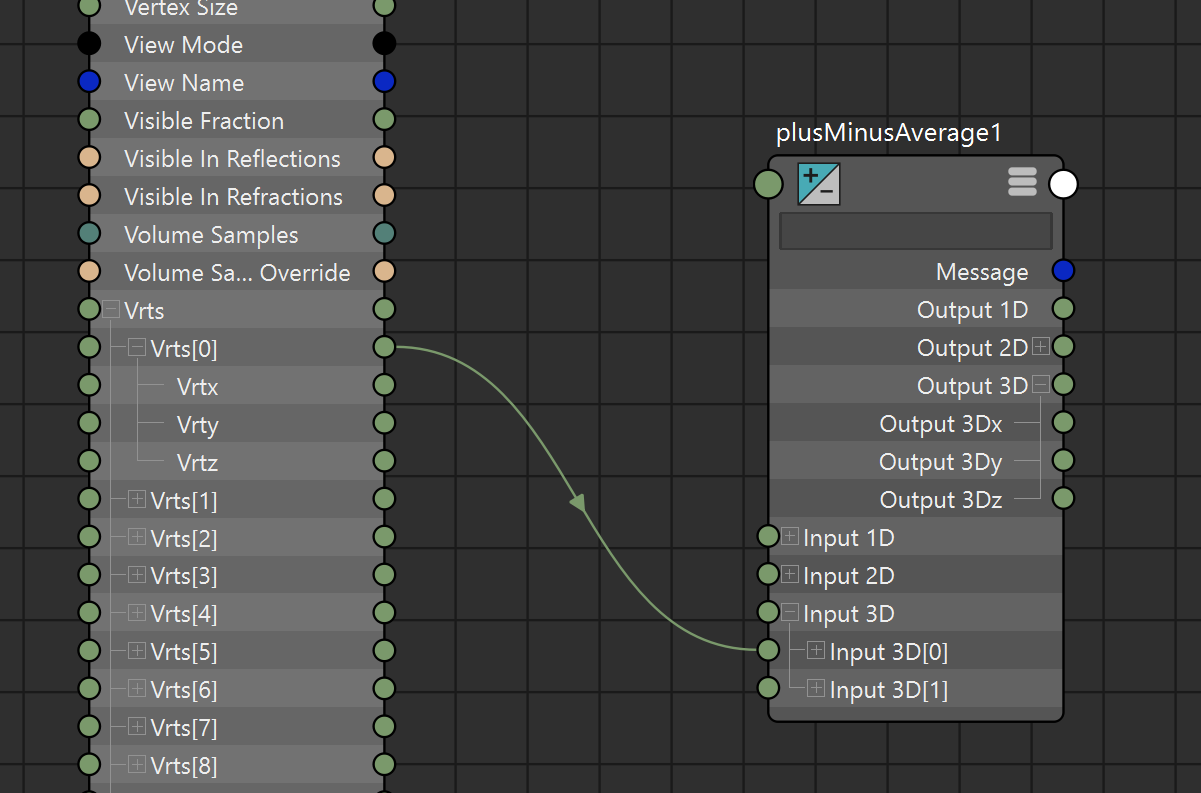
Task: Select the plusMinusAverage1 node title
Action: 888,133
